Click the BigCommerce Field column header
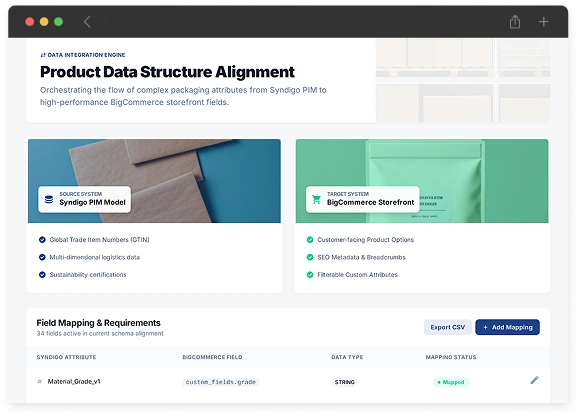 point(212,357)
